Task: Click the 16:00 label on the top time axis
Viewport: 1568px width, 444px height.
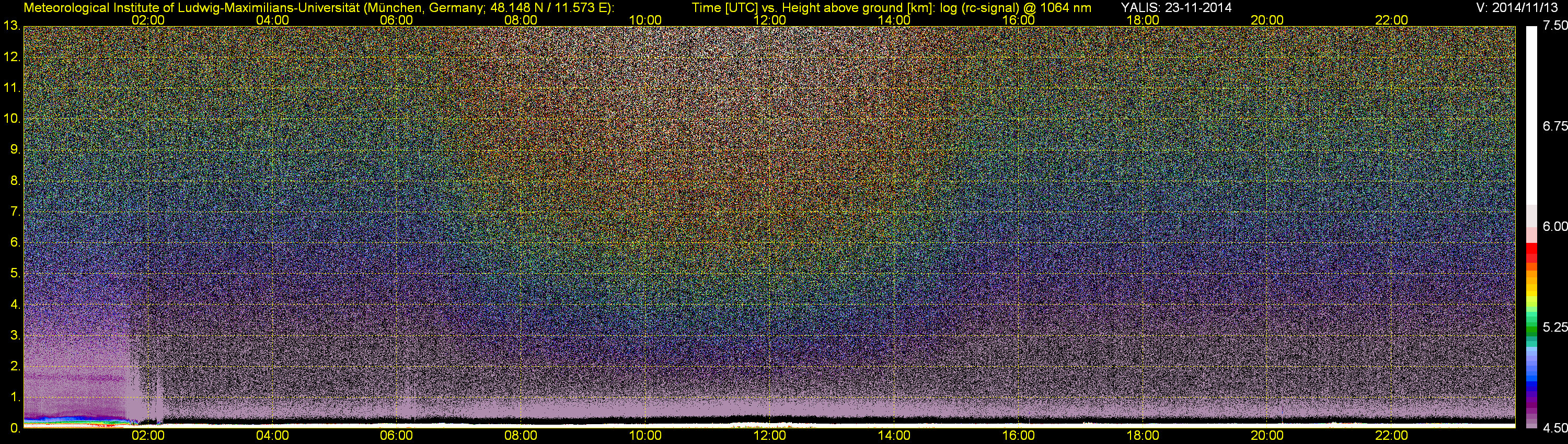Action: click(1018, 20)
